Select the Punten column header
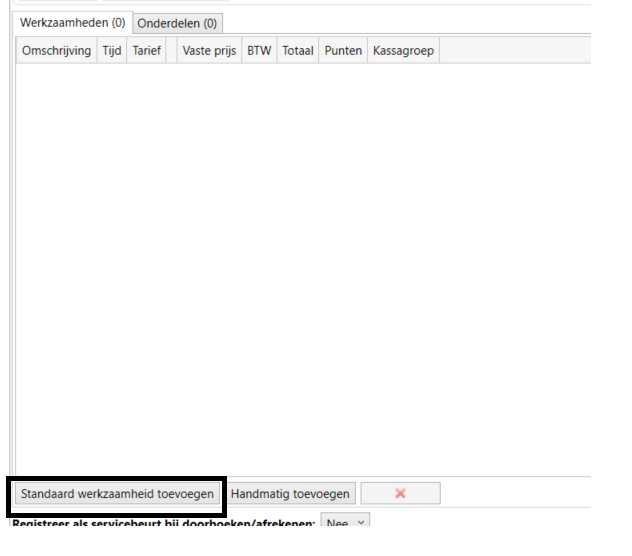Screen dimensions: 632x556 click(343, 51)
